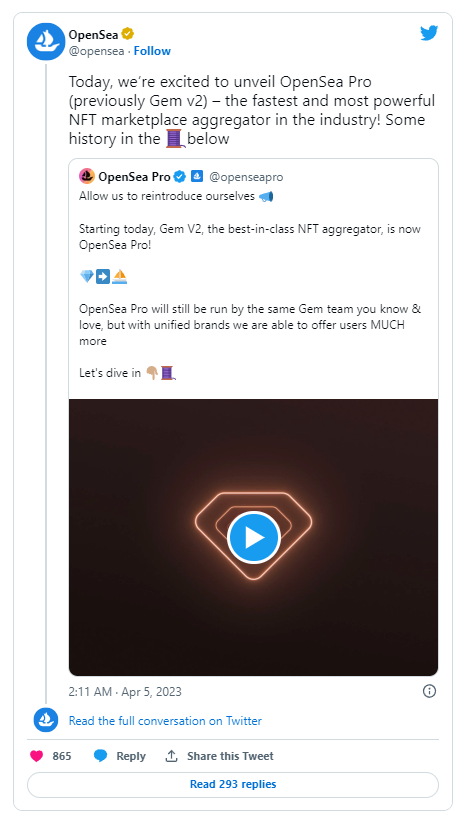Click the OpenSea display name
Image resolution: width=467 pixels, height=826 pixels.
pyautogui.click(x=93, y=35)
